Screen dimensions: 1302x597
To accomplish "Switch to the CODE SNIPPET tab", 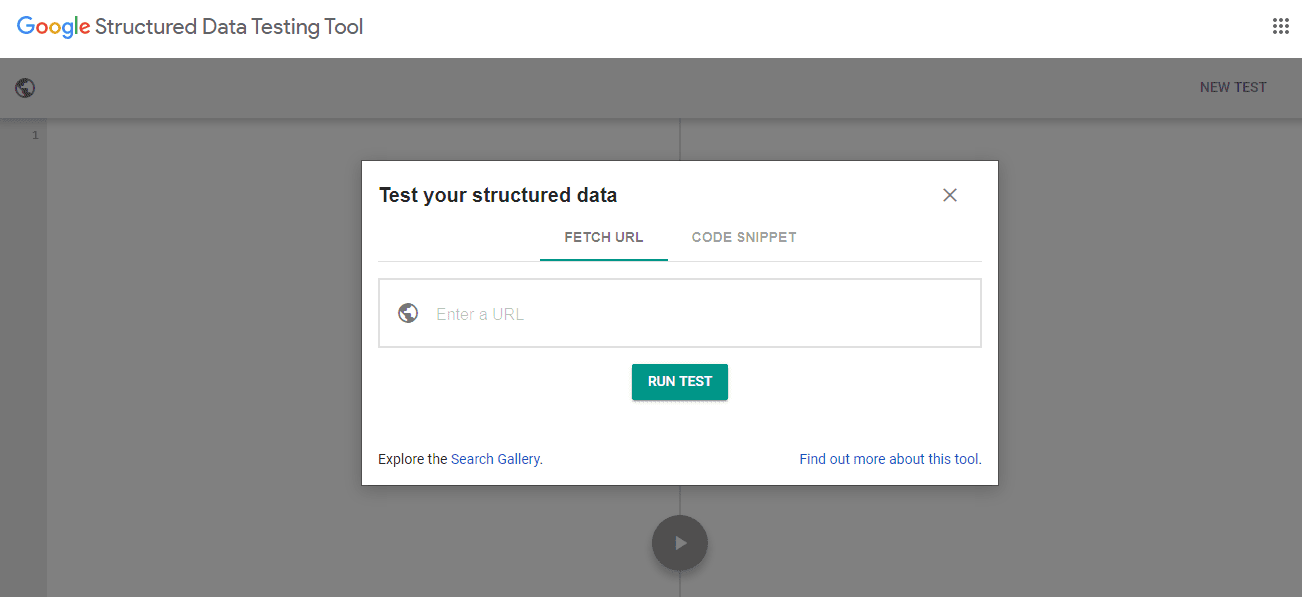I will point(744,237).
